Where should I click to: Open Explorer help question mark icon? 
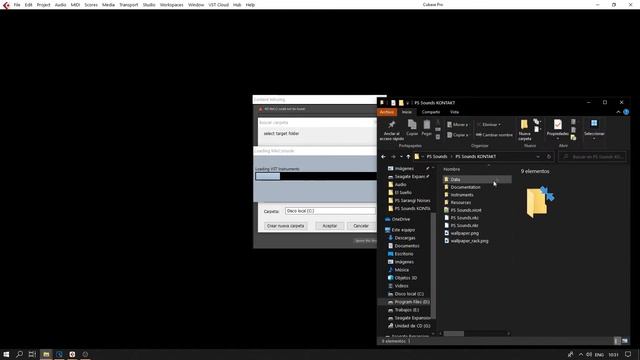(626, 112)
